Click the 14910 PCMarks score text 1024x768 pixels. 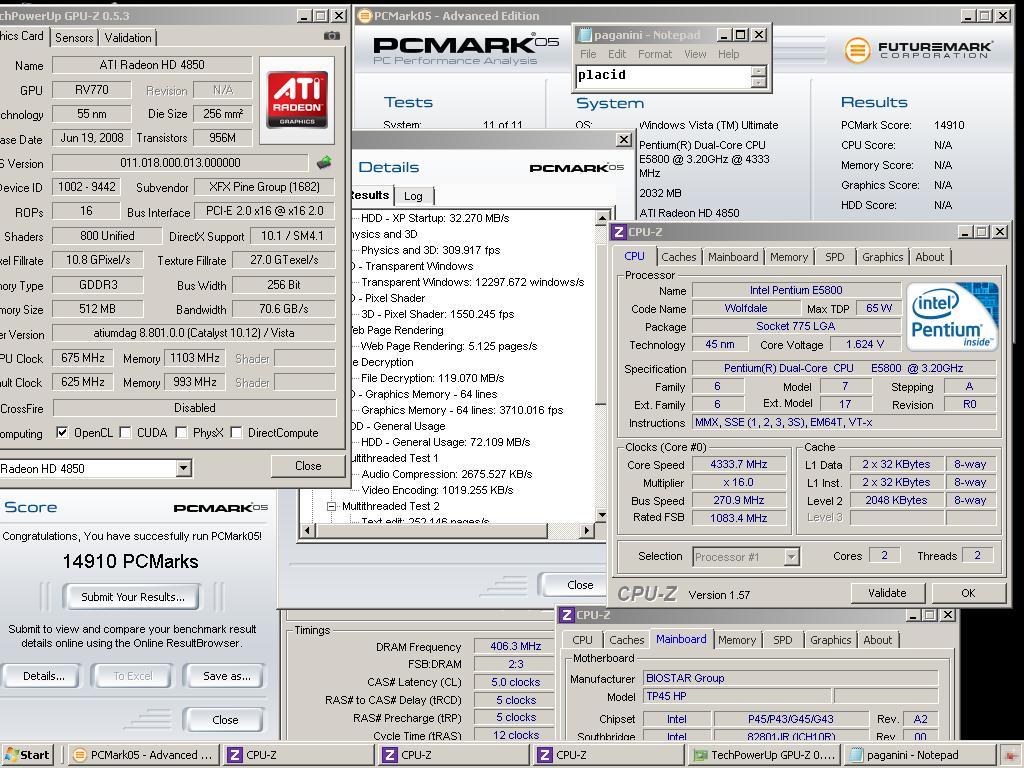(x=131, y=562)
